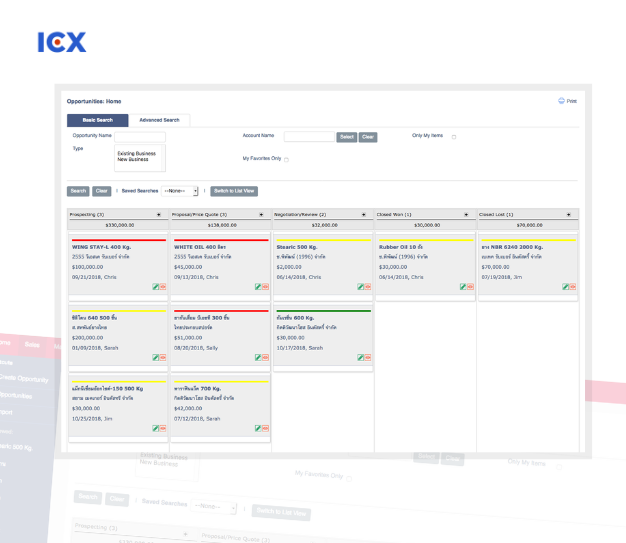This screenshot has width=626, height=543.
Task: Click Select button beside Account Name
Action: [x=346, y=137]
